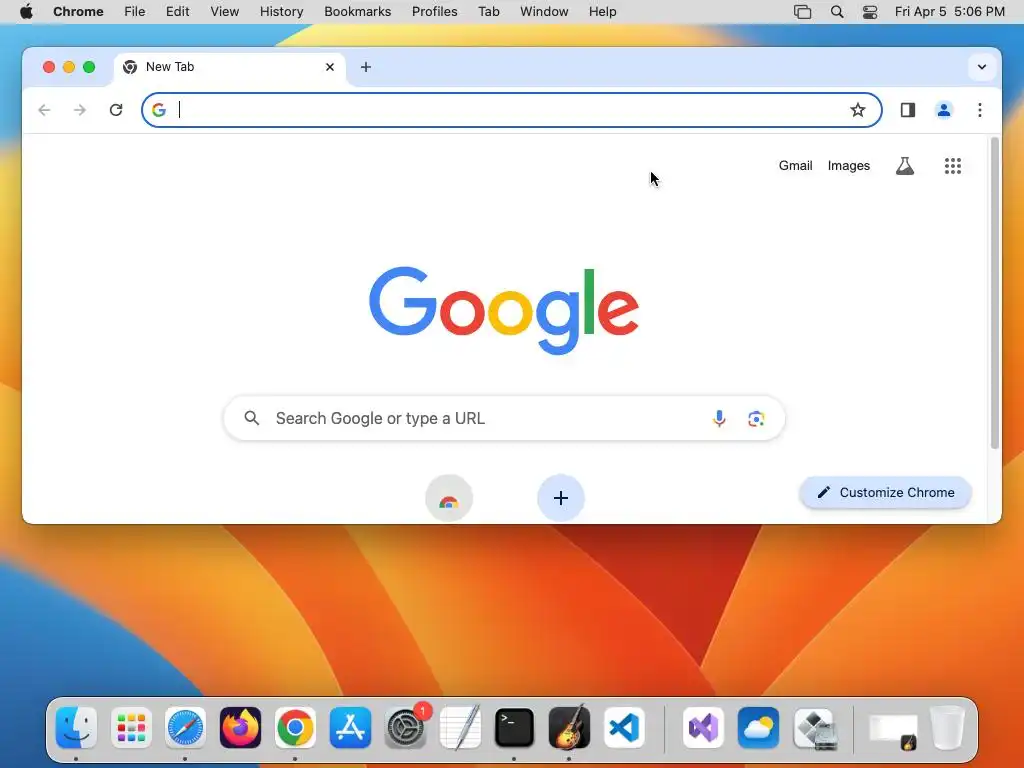Viewport: 1024px width, 768px height.
Task: Open the Help menu
Action: [x=602, y=12]
